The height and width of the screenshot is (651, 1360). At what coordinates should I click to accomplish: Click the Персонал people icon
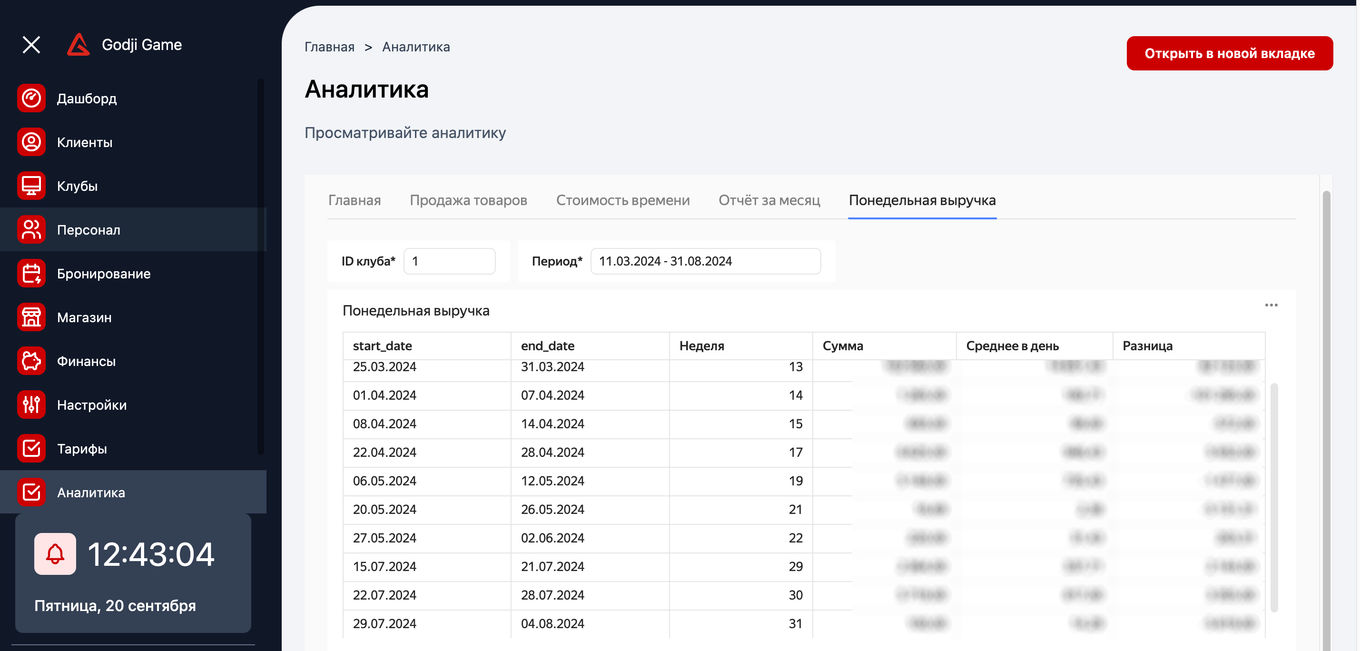pyautogui.click(x=30, y=229)
